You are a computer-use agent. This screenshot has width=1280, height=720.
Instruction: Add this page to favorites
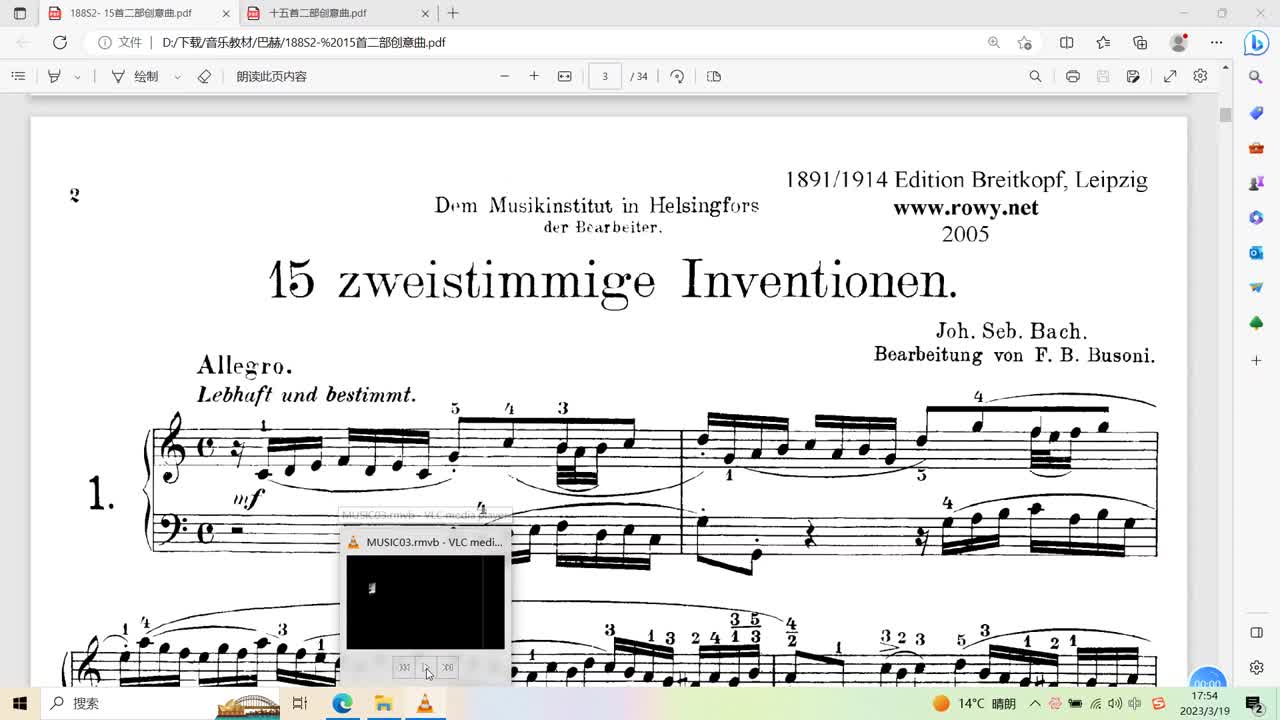(x=1024, y=42)
